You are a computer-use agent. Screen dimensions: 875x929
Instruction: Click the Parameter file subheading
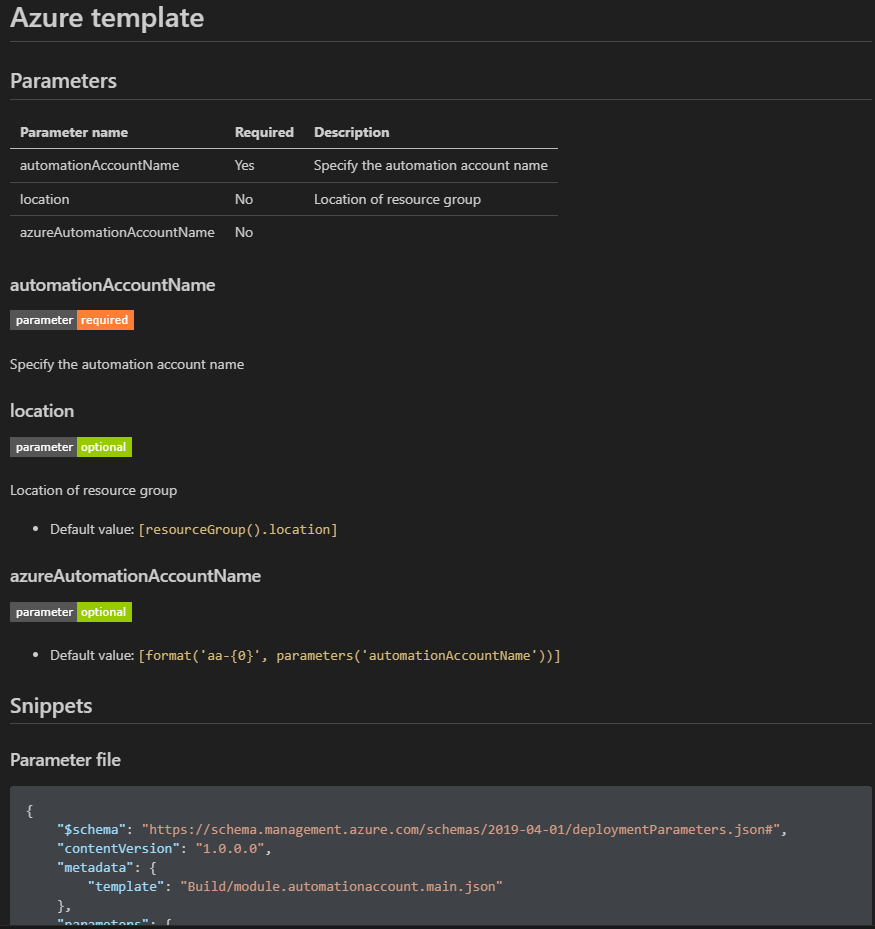(65, 760)
